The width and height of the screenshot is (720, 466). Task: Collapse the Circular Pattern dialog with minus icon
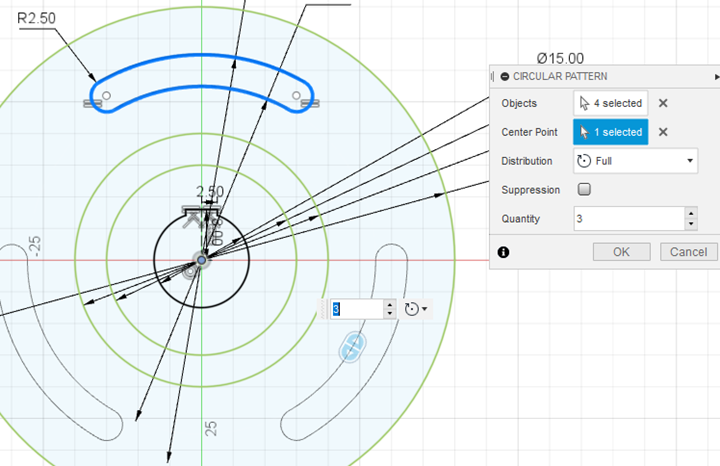505,76
